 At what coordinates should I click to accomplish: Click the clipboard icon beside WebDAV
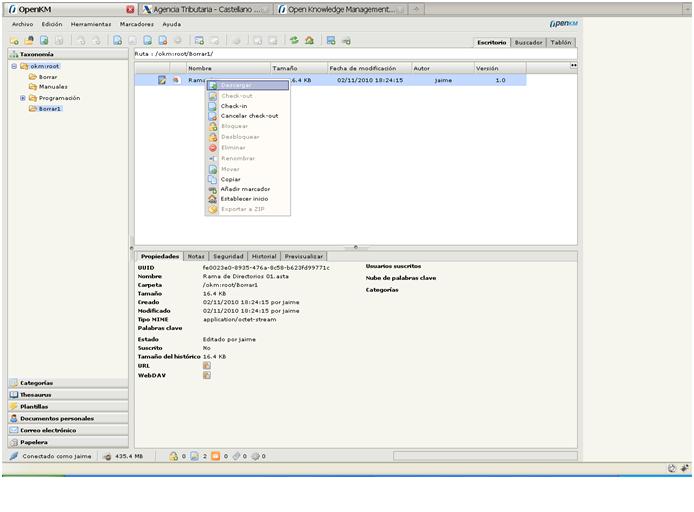click(207, 375)
